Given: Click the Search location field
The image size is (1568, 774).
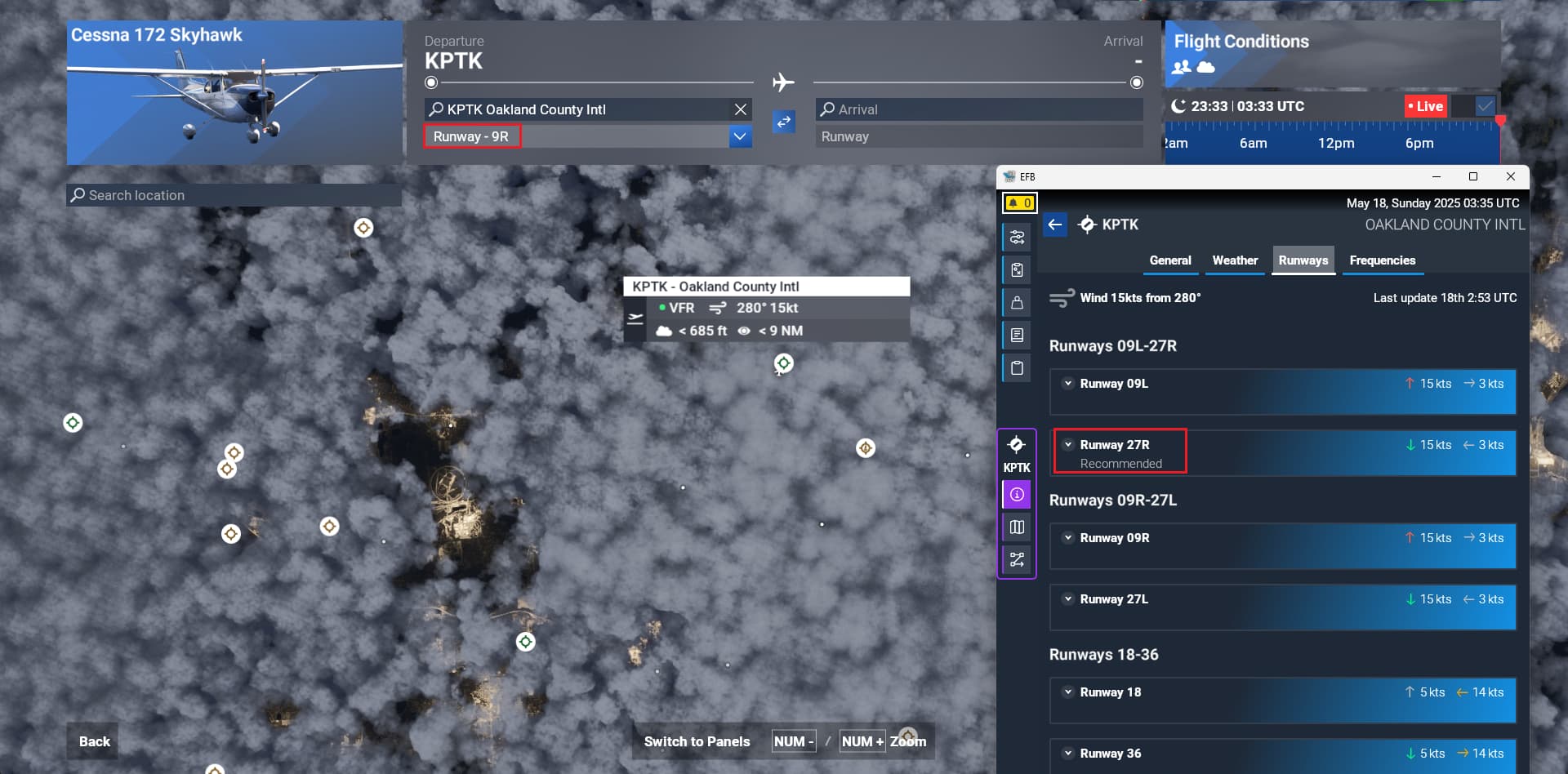Looking at the screenshot, I should click(x=234, y=195).
